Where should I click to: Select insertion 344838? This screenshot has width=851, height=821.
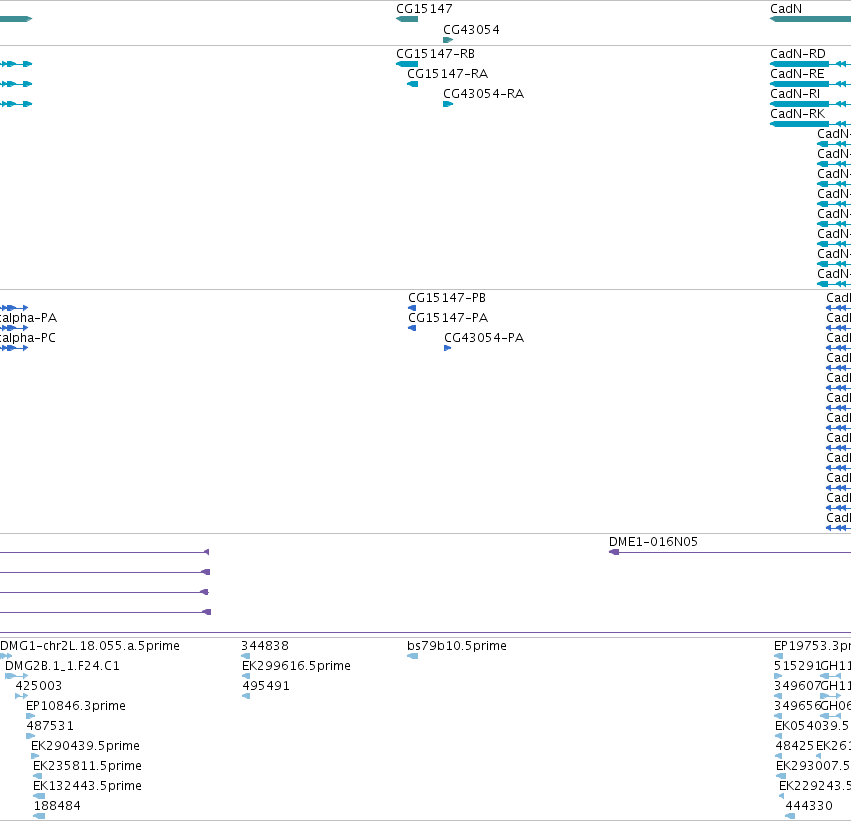click(x=265, y=646)
